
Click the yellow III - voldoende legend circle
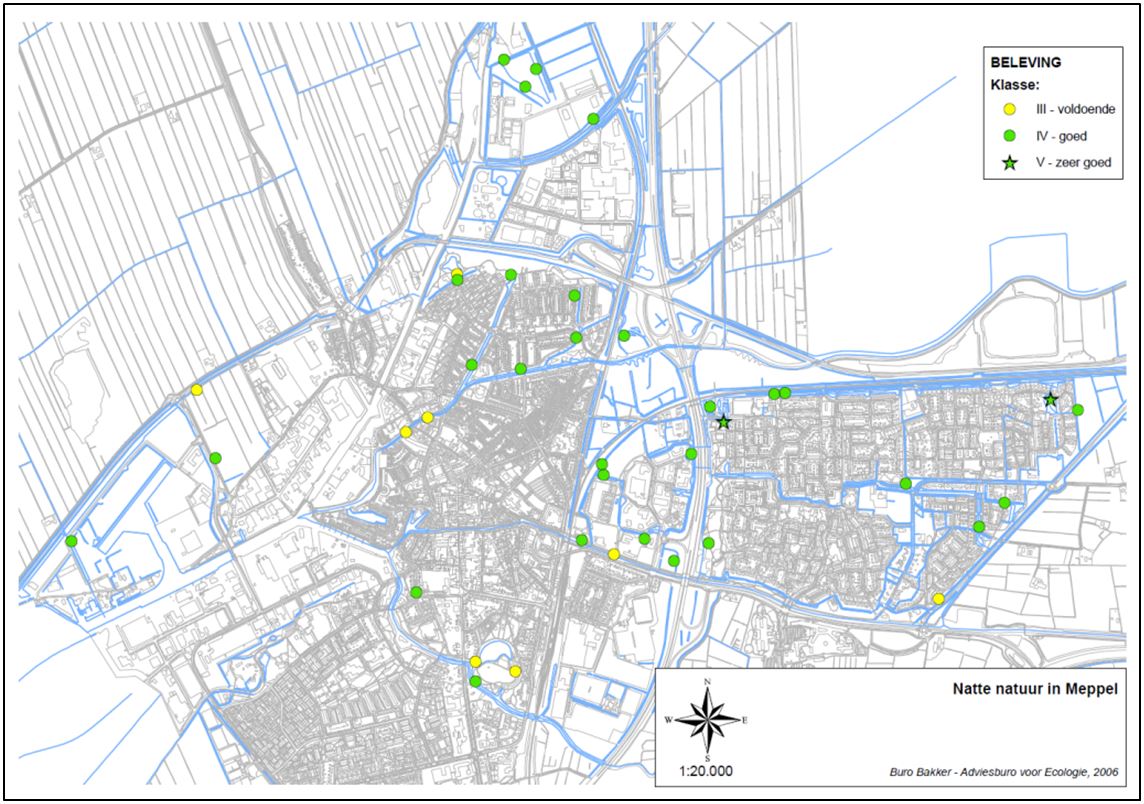(x=1009, y=109)
